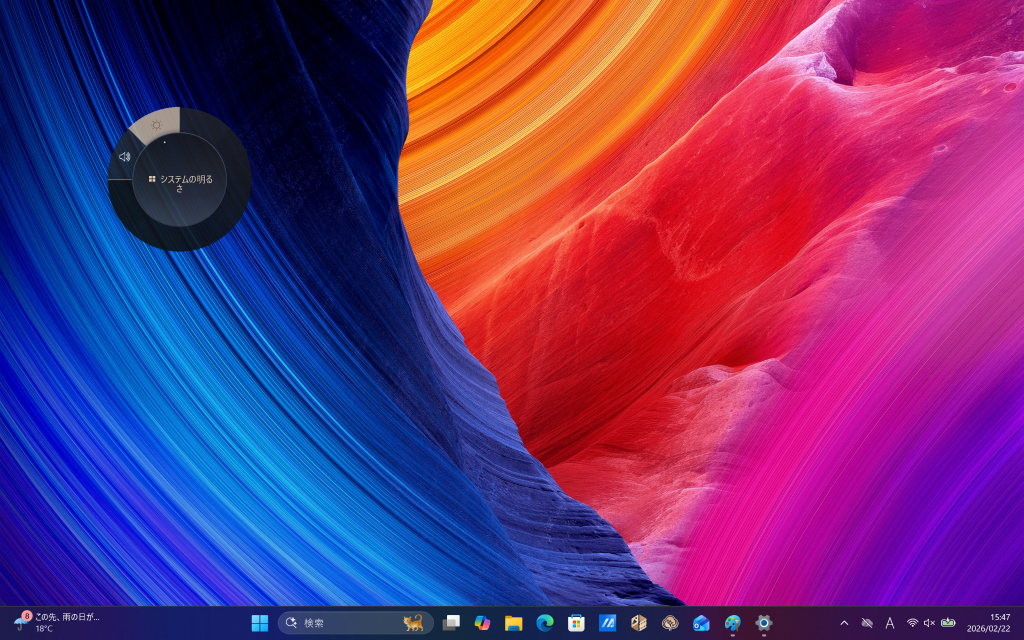
Task: Click the muted speaker tray icon
Action: click(x=929, y=623)
